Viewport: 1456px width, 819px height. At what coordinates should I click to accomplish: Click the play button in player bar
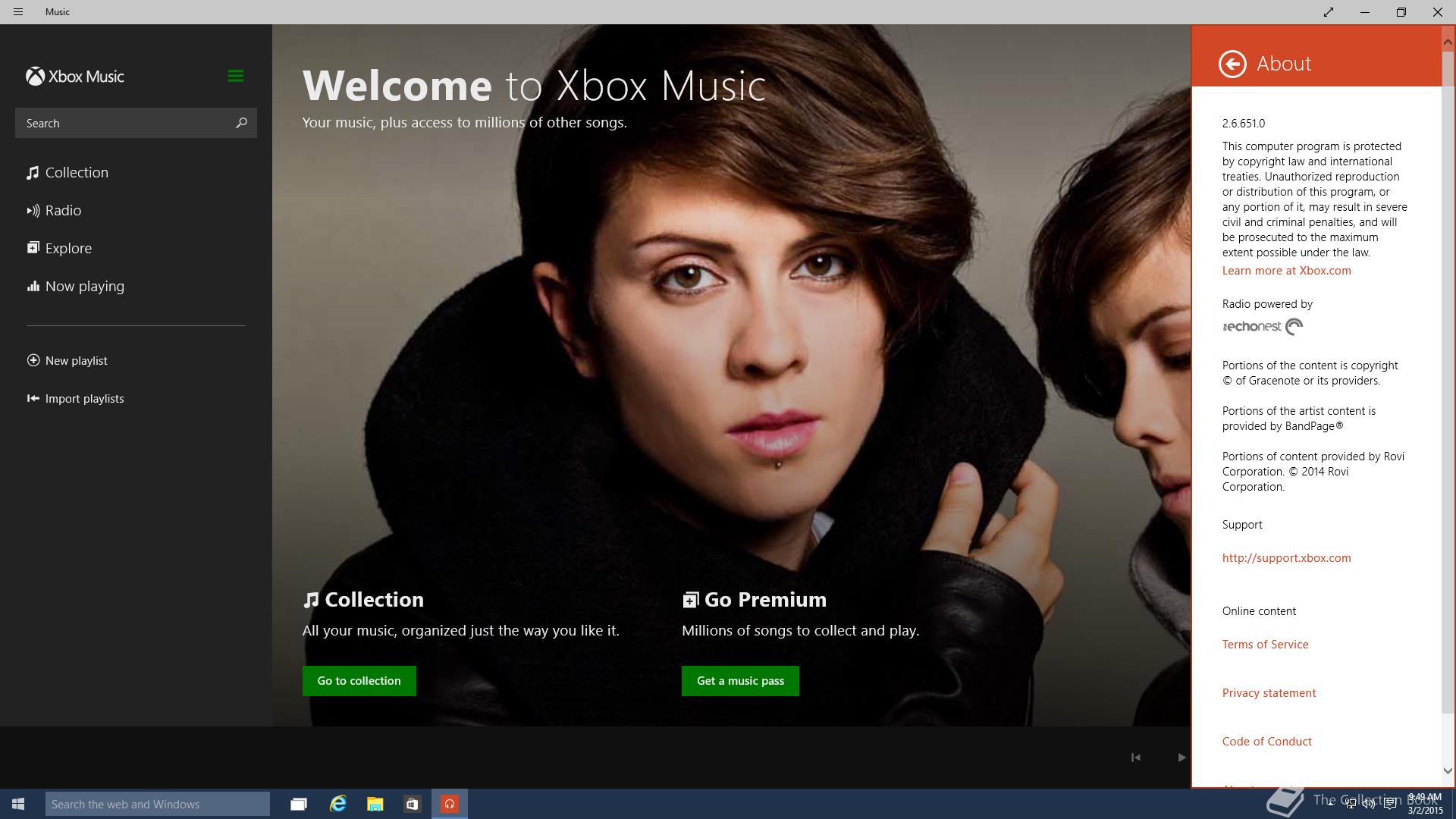pos(1181,758)
